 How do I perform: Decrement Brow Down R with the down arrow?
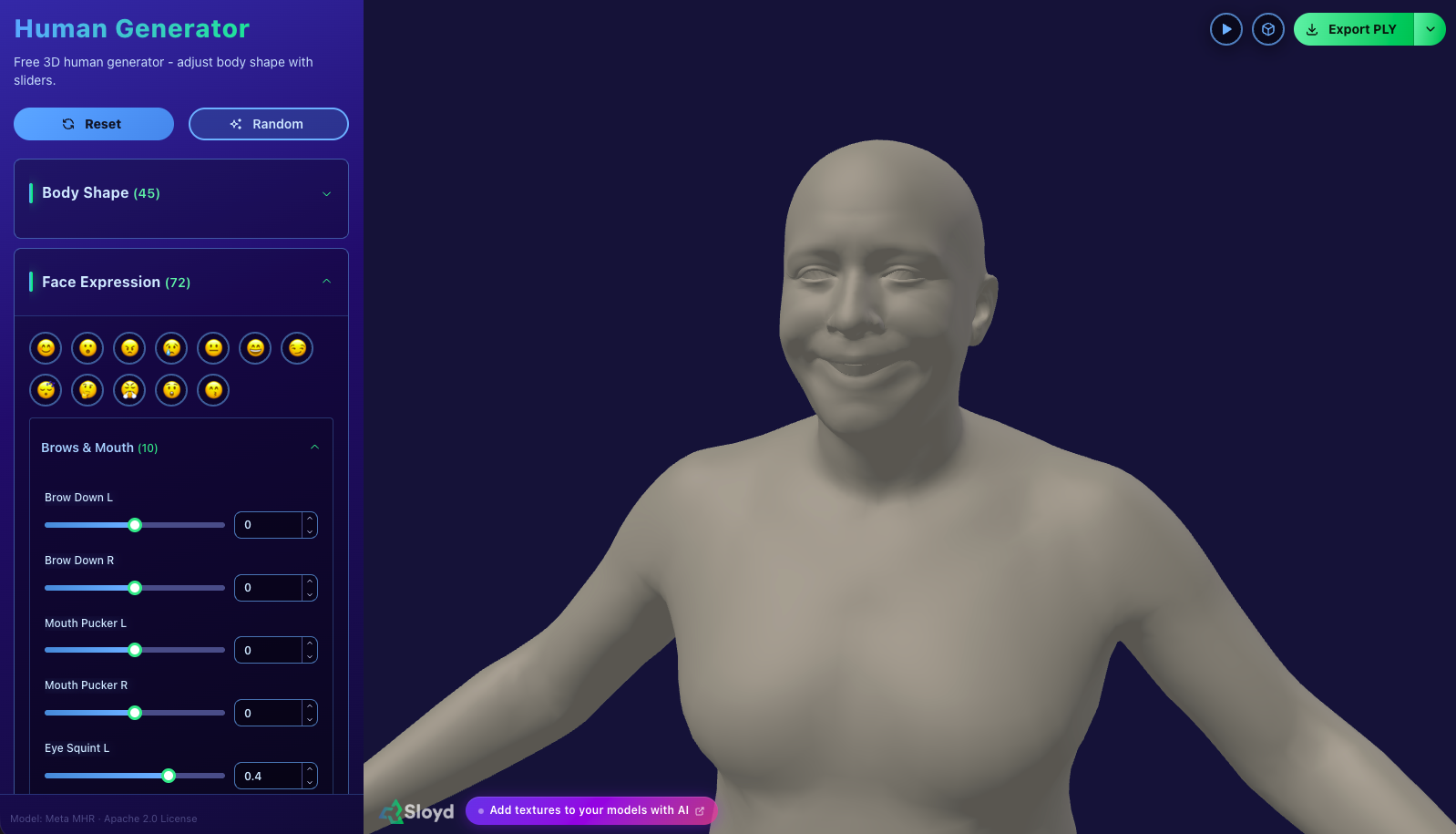coord(310,594)
